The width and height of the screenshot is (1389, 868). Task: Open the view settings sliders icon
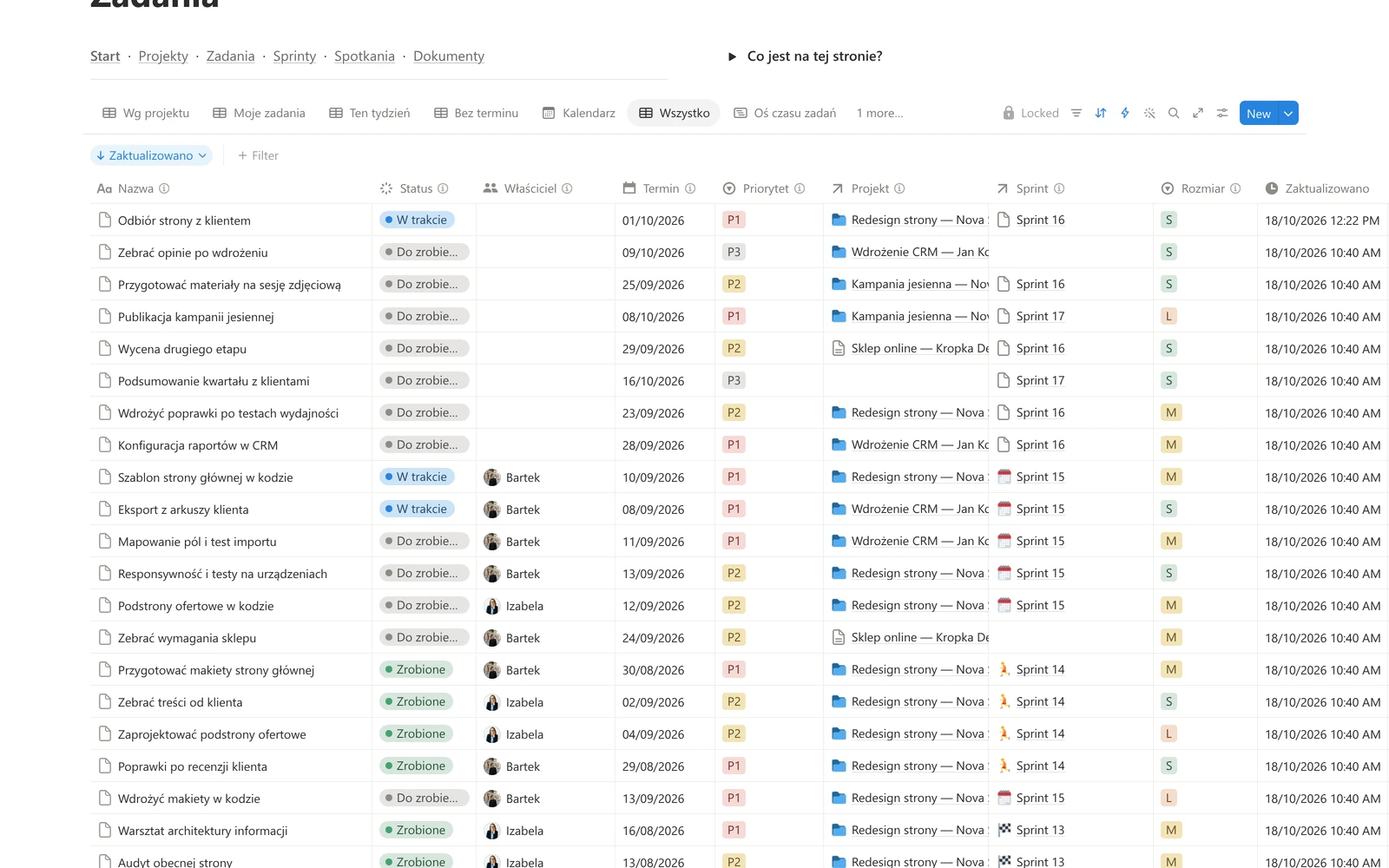point(1222,113)
